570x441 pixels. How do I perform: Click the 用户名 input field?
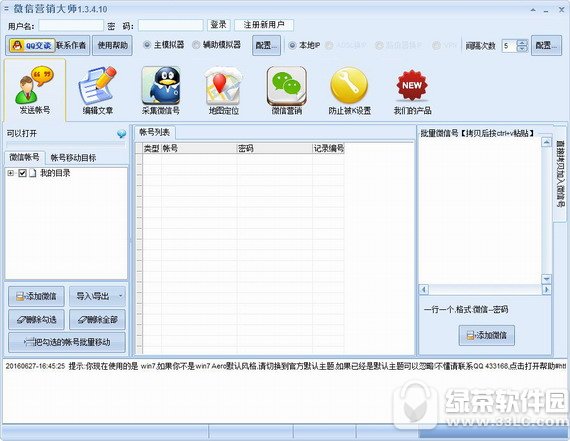[71, 25]
